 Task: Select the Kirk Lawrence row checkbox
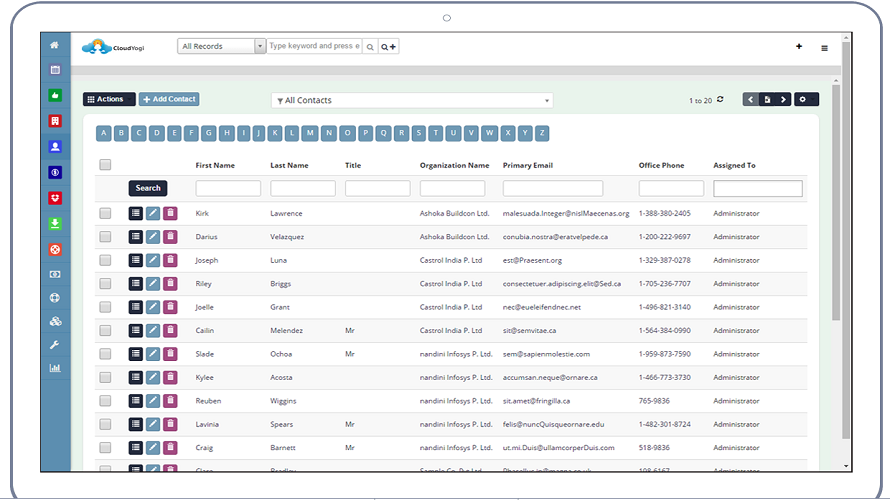point(105,213)
